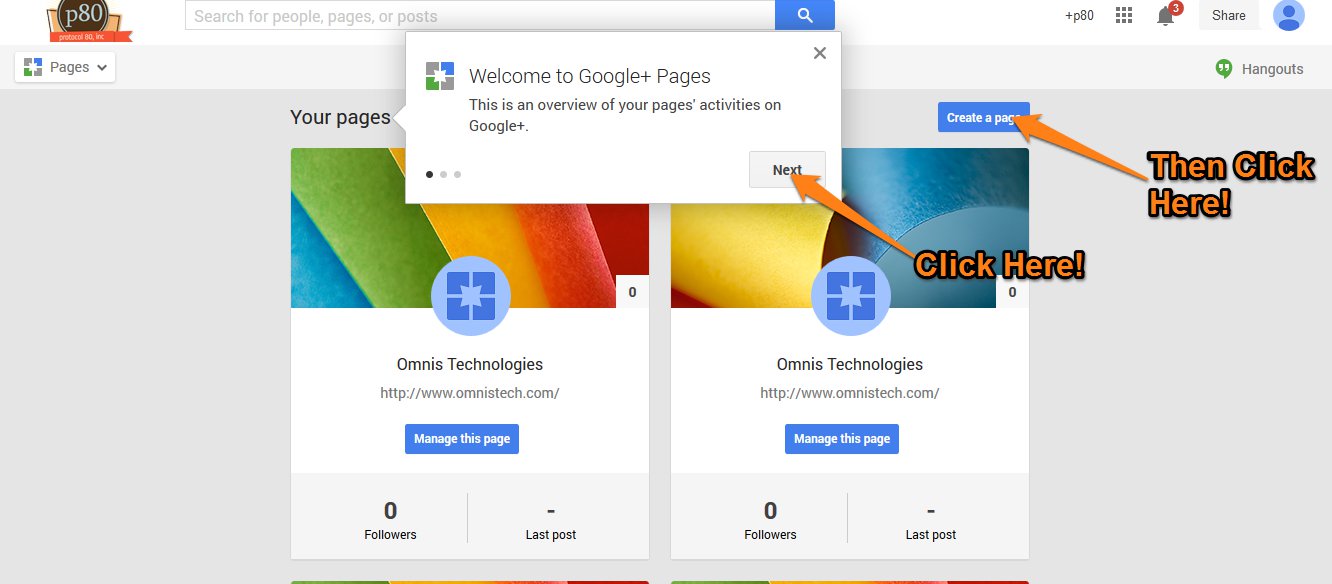Viewport: 1332px width, 584px height.
Task: Open the +p80 profile link
Action: 1079,15
